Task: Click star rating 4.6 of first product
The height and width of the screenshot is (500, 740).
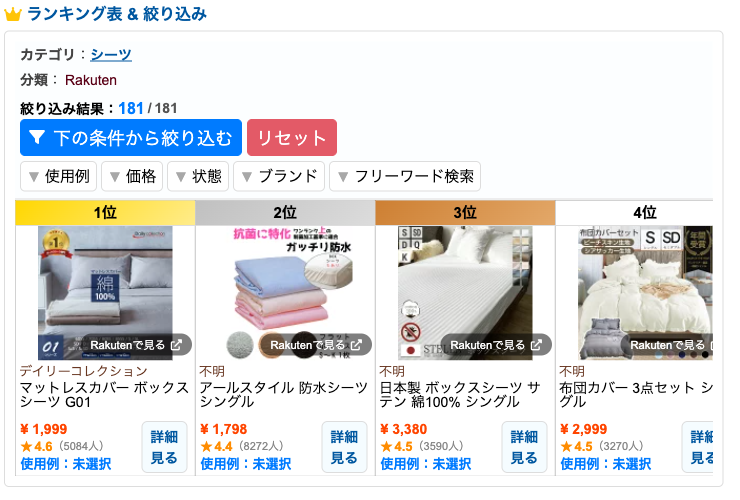Action: [36, 446]
